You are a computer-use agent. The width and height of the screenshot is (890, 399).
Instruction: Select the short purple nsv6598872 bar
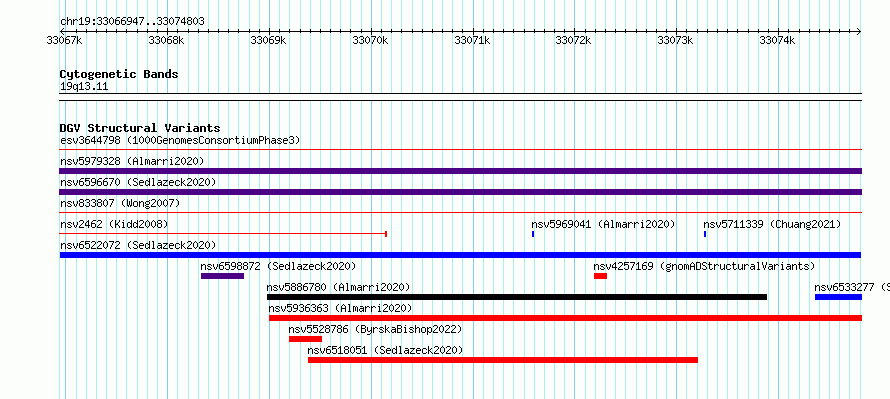[x=222, y=276]
